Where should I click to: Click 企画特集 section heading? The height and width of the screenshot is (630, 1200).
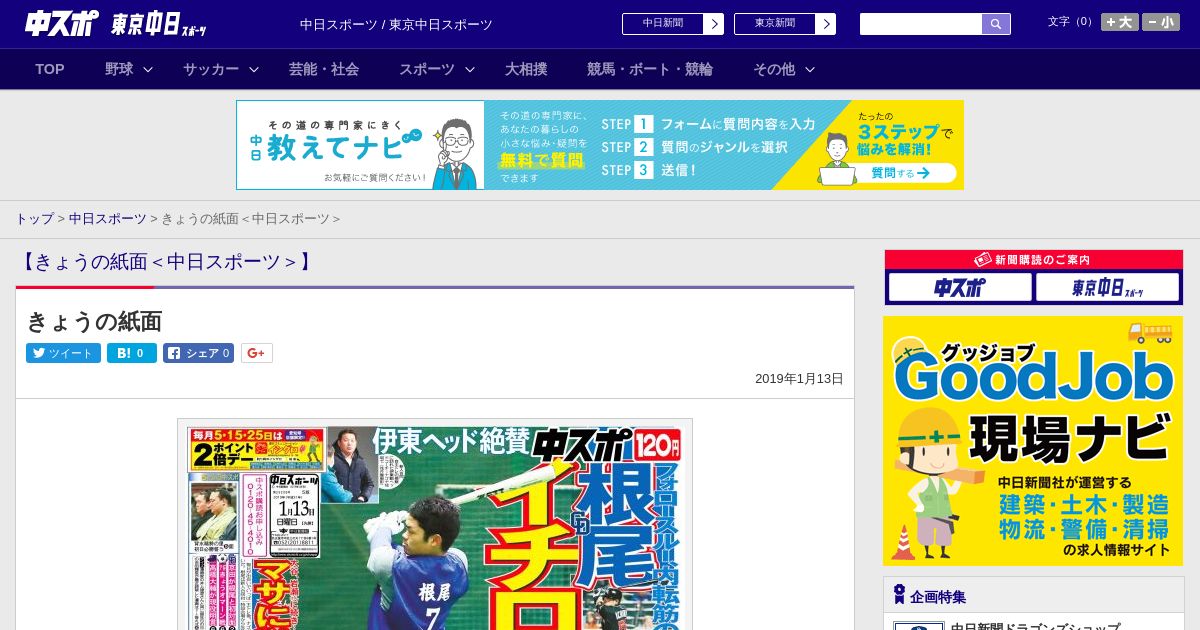pos(938,597)
